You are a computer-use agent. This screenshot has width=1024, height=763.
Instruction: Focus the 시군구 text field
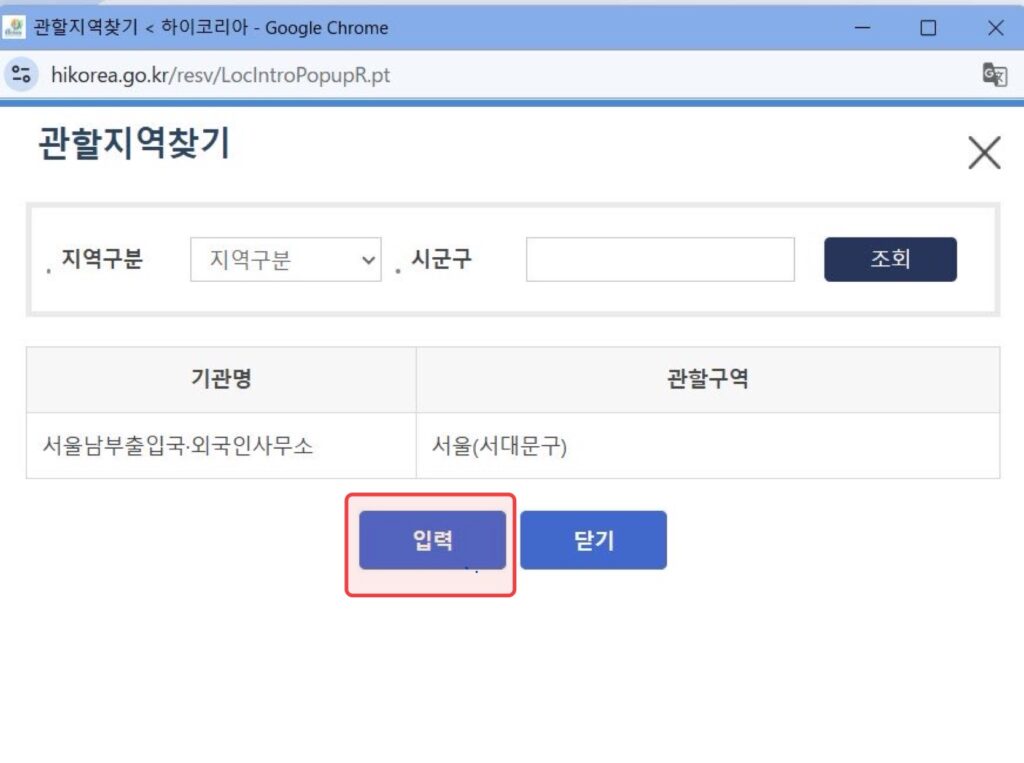pos(660,259)
